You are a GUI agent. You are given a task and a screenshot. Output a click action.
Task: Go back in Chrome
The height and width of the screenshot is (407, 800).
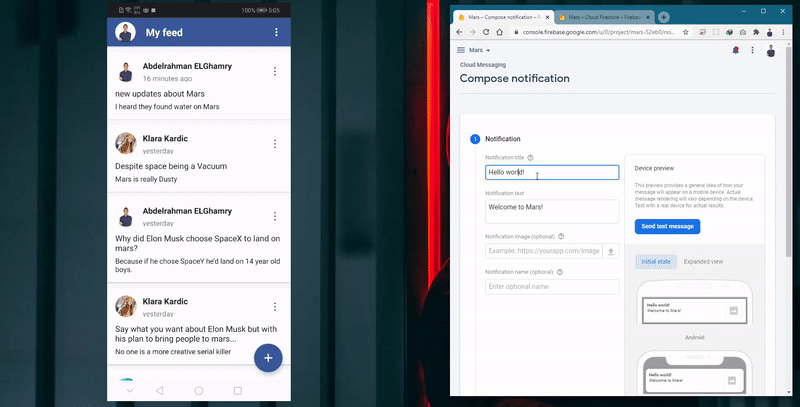click(x=459, y=32)
